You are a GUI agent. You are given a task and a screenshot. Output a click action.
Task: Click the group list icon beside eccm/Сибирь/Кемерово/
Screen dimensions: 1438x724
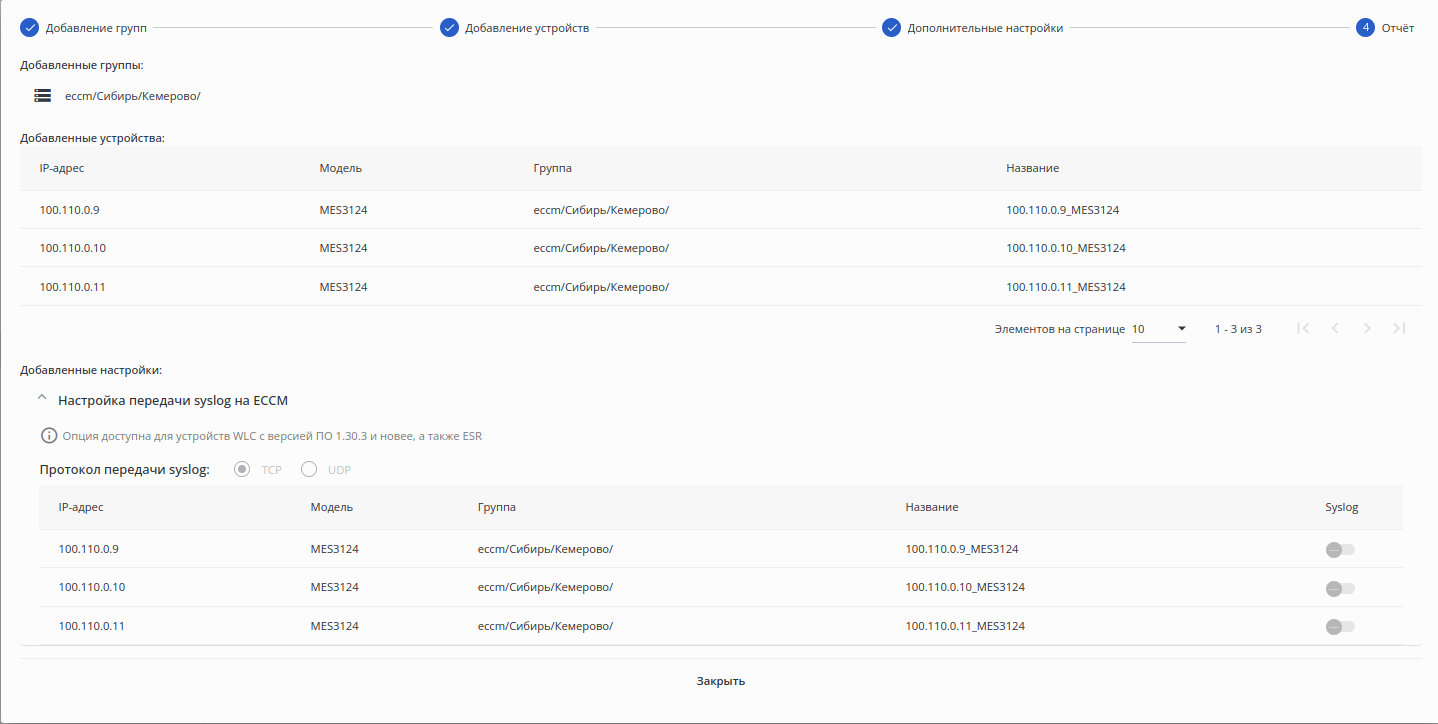[x=42, y=96]
